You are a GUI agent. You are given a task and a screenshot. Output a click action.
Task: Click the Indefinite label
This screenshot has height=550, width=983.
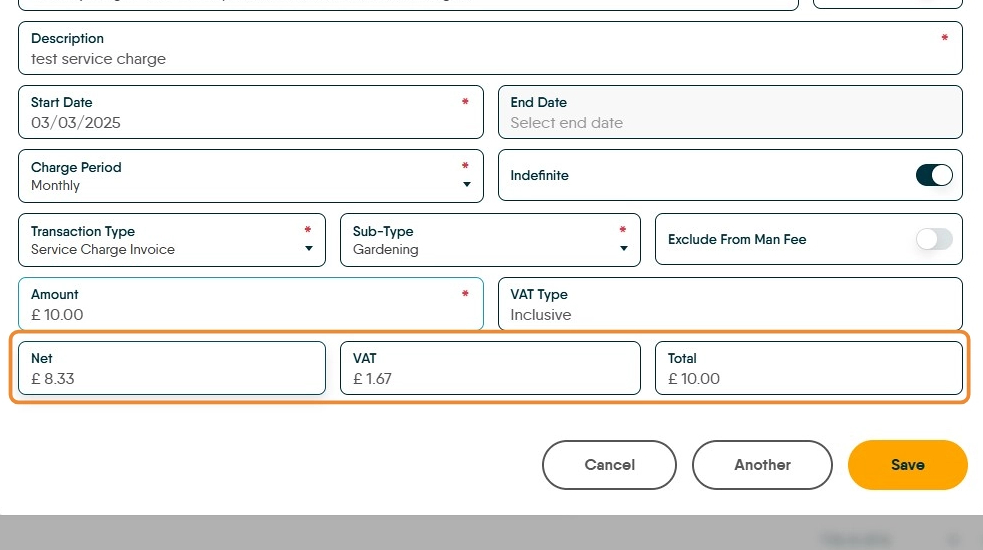coord(539,176)
